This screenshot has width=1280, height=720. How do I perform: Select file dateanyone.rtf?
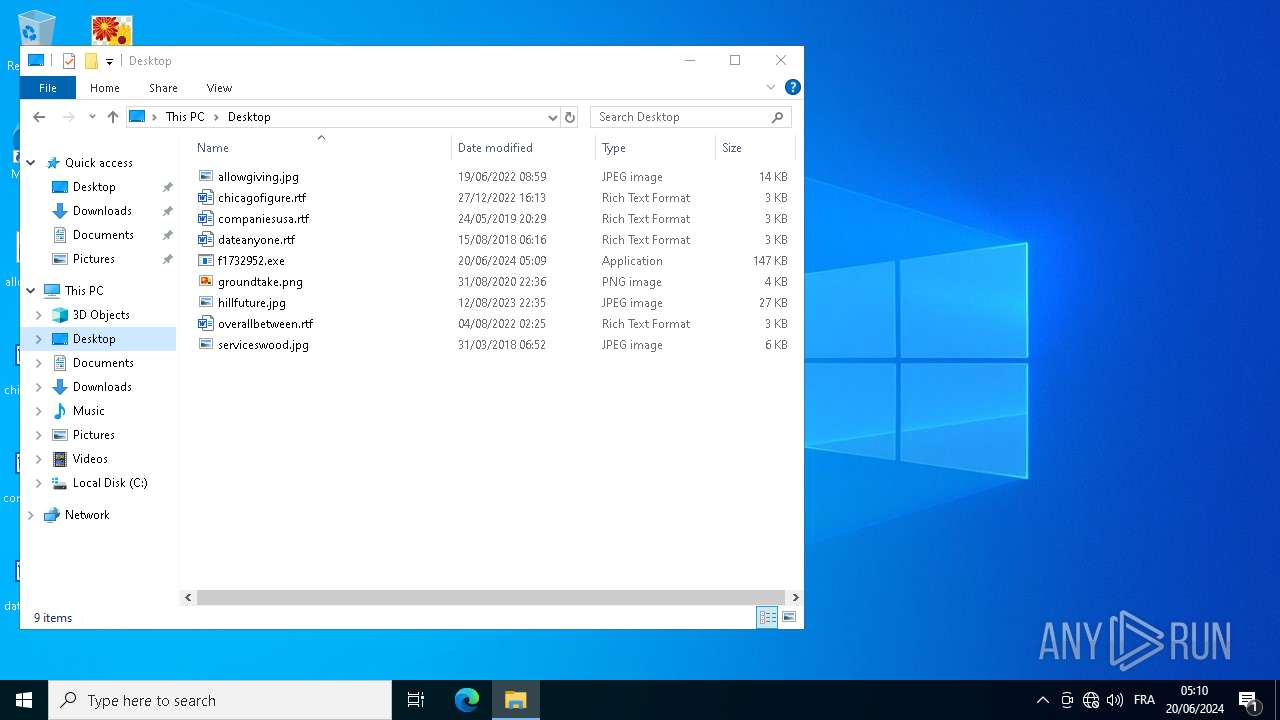click(256, 240)
